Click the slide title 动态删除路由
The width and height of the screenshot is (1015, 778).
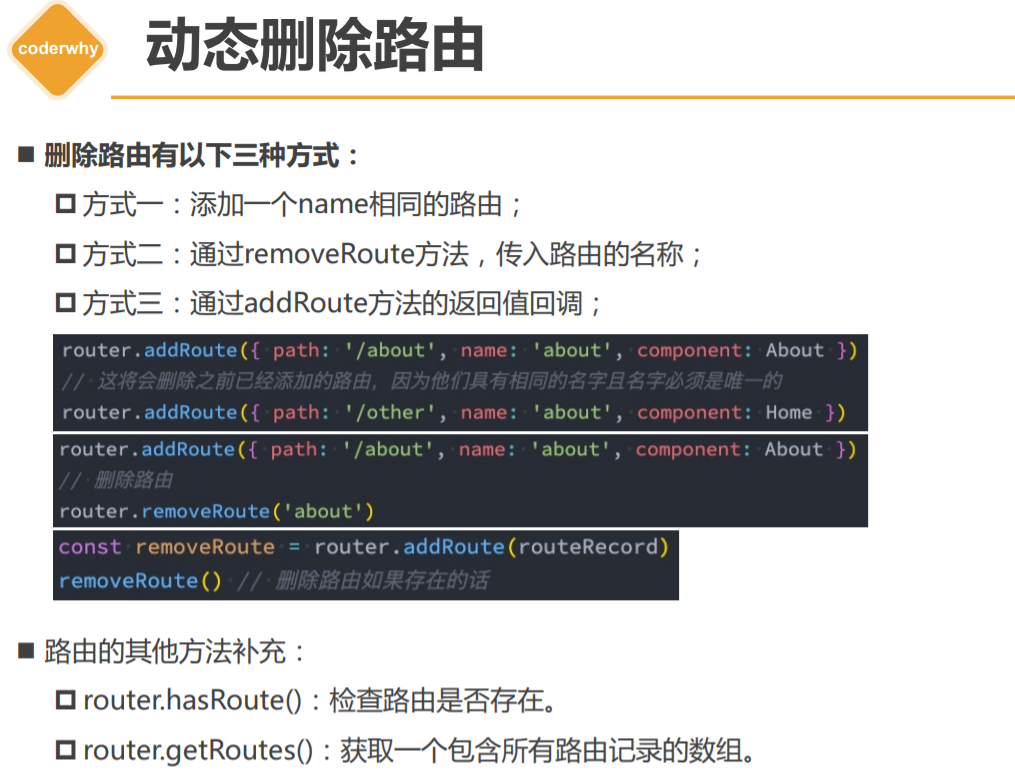tap(315, 45)
